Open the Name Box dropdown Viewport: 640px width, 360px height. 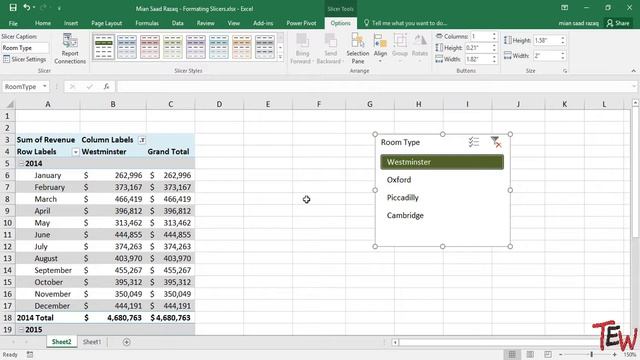pos(44,87)
